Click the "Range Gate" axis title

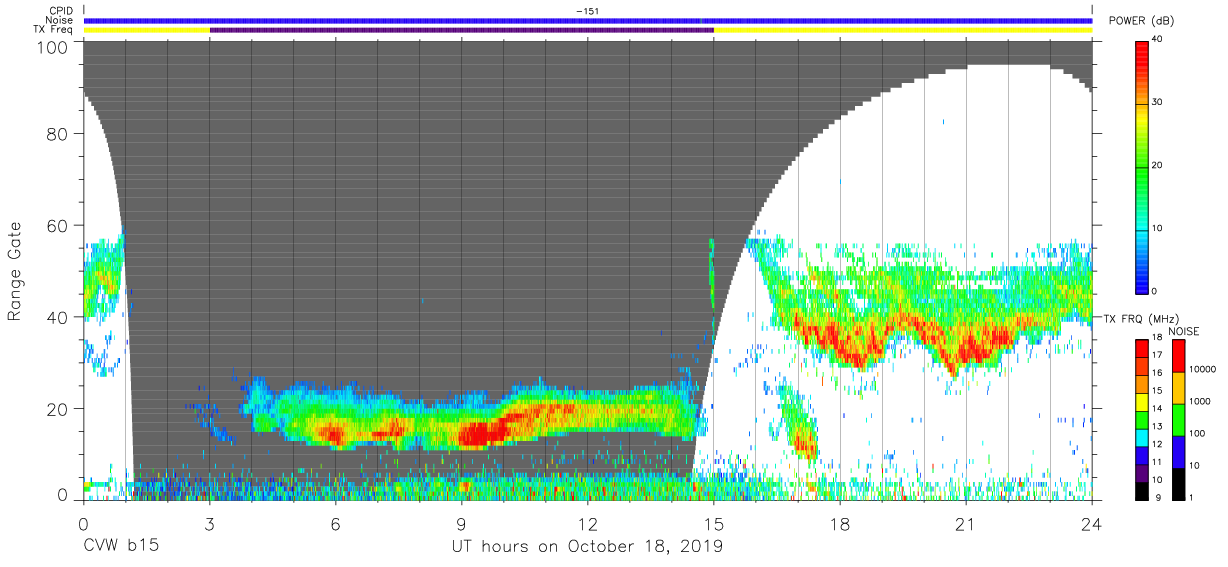pos(15,272)
